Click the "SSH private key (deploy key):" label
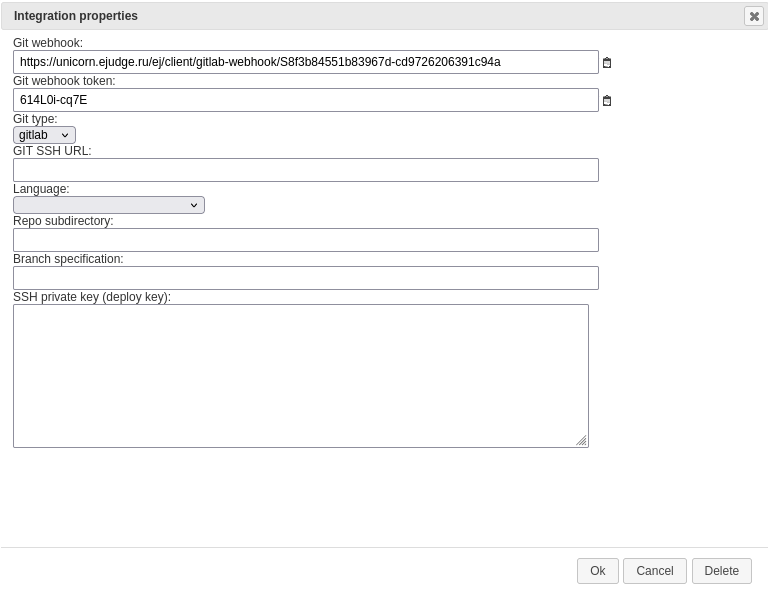 tap(92, 297)
